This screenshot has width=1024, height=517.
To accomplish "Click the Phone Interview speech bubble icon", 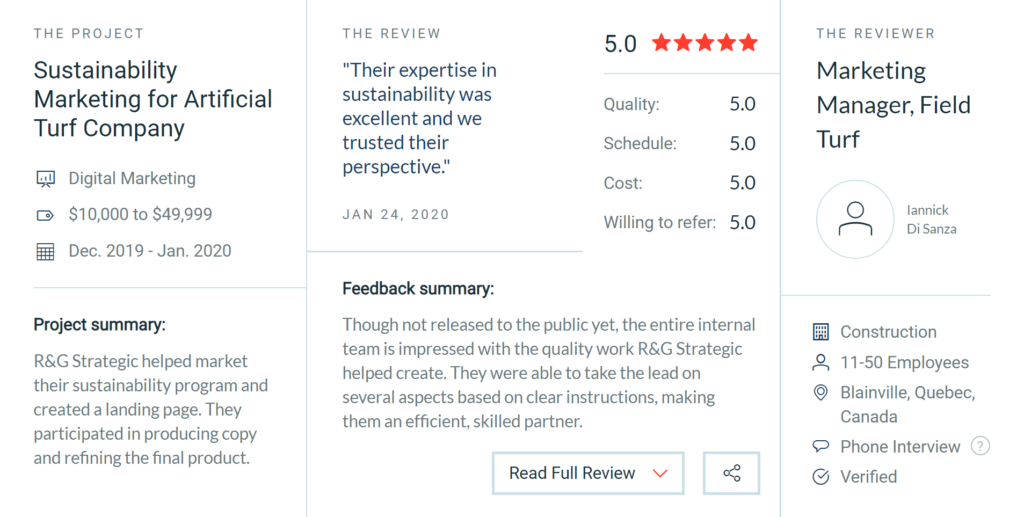I will pyautogui.click(x=821, y=446).
